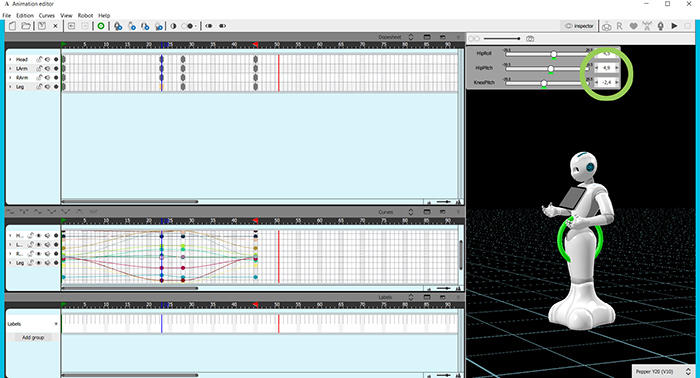The image size is (700, 378).
Task: Mute the RArm track in the dopesheet
Action: click(47, 78)
